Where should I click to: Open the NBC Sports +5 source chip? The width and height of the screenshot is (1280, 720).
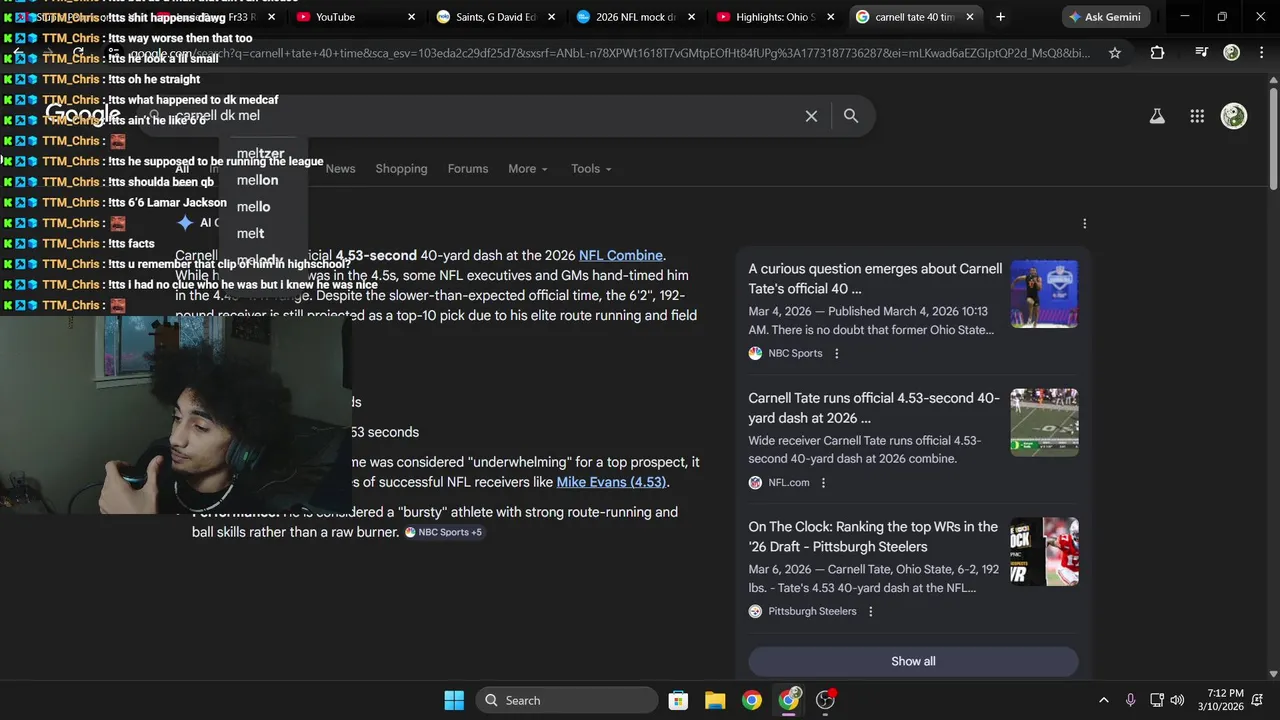click(444, 532)
